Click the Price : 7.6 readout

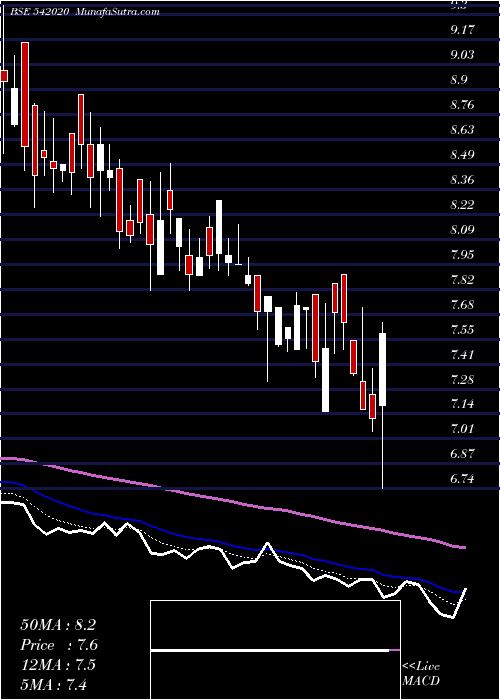tap(59, 645)
